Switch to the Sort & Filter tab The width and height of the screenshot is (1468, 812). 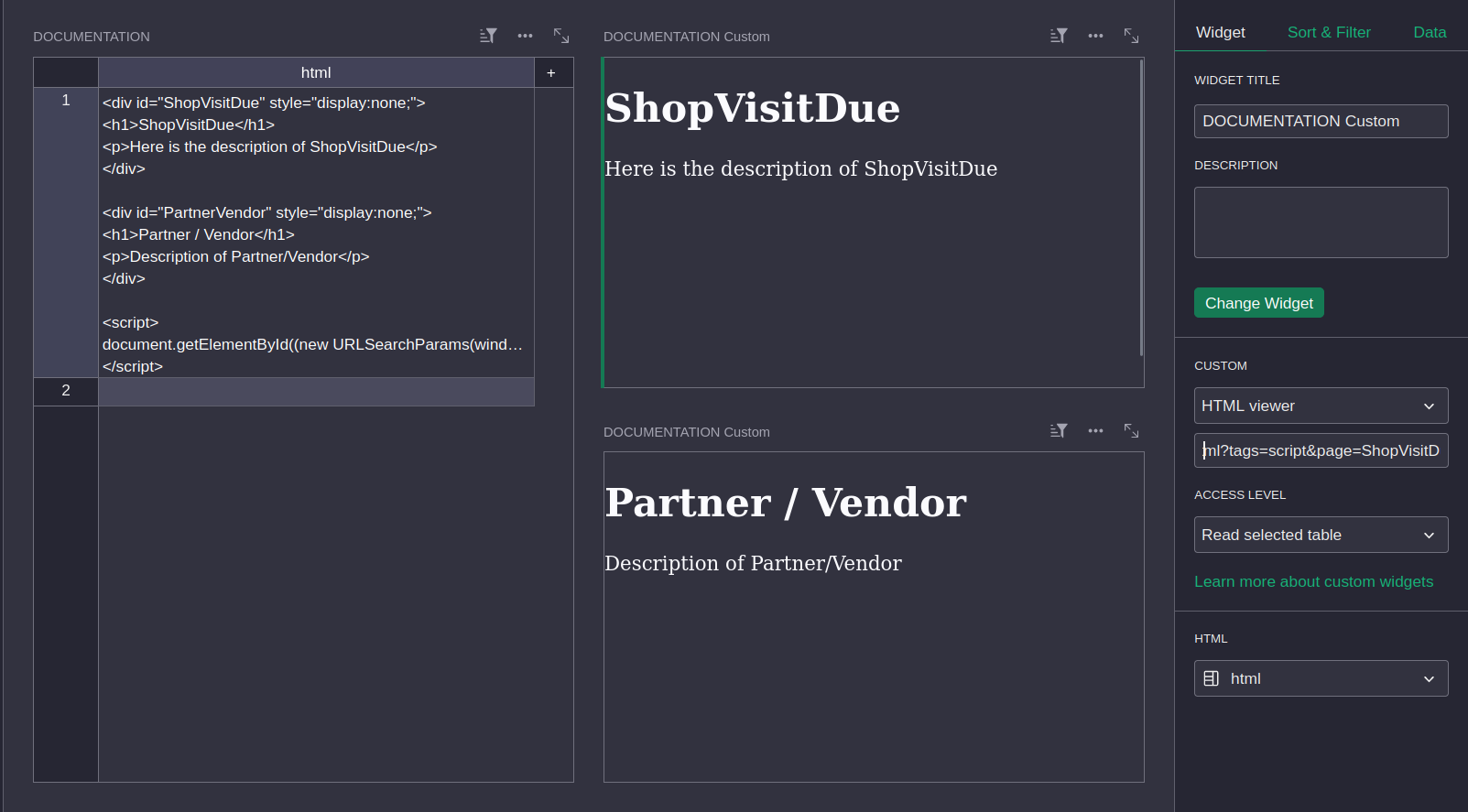click(1329, 32)
